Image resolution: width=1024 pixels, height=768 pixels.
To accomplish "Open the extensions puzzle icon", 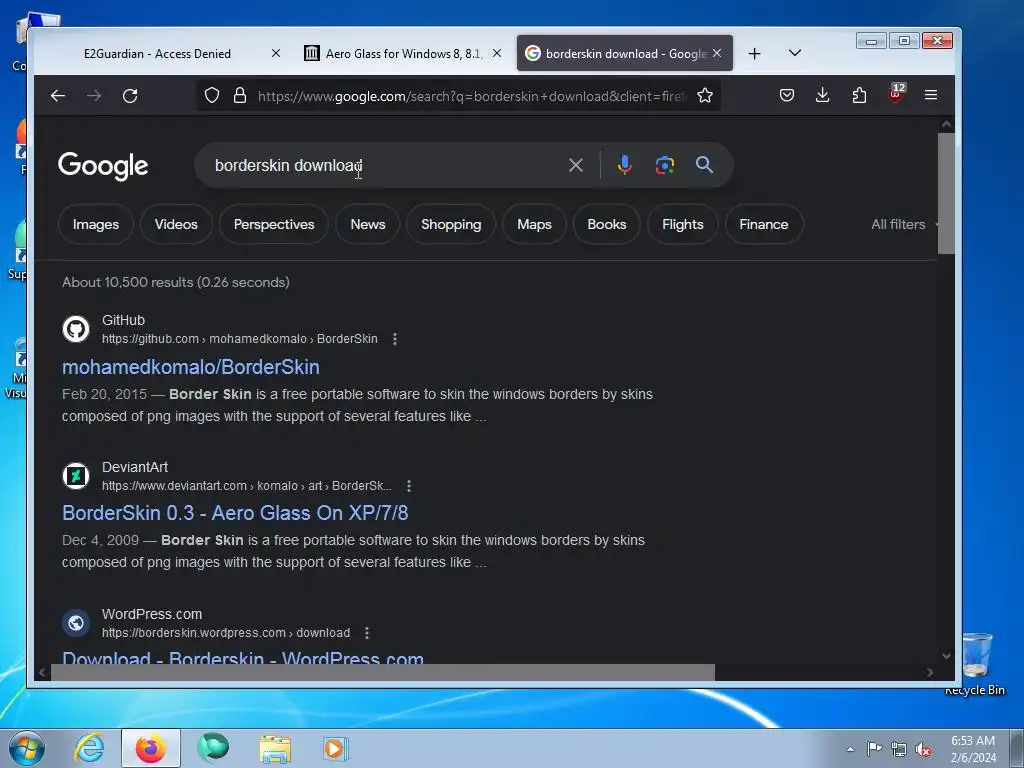I will [x=859, y=95].
